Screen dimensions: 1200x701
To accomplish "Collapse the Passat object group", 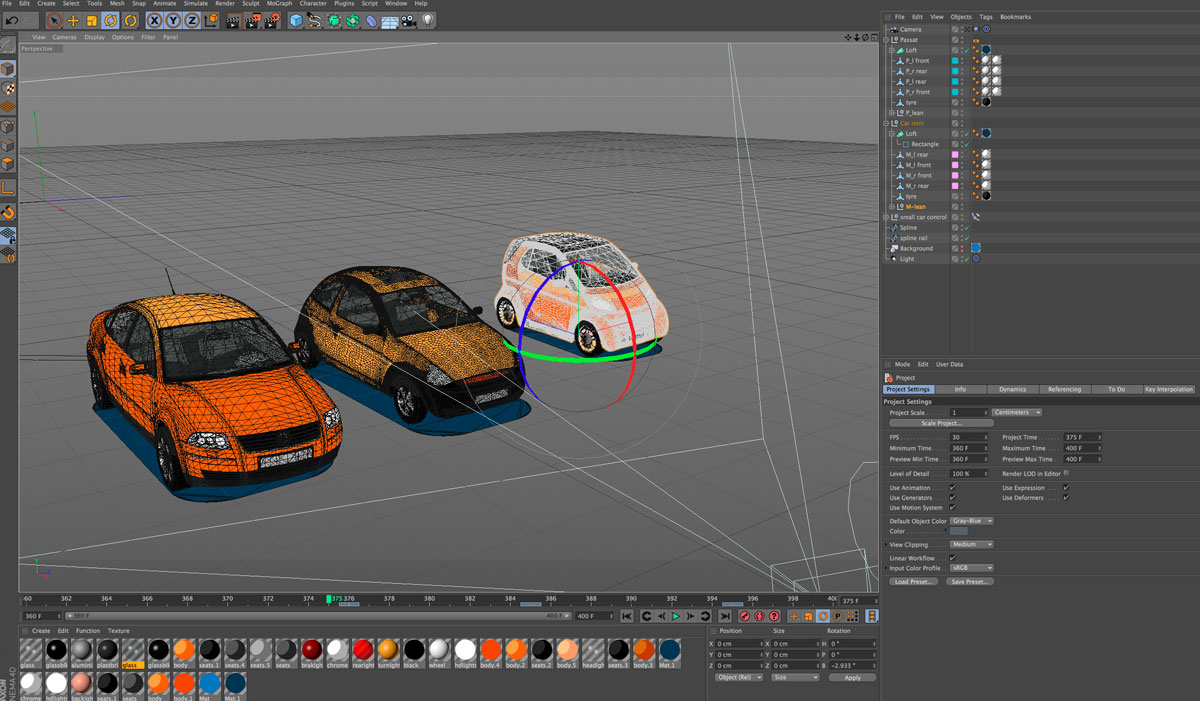I will [887, 40].
